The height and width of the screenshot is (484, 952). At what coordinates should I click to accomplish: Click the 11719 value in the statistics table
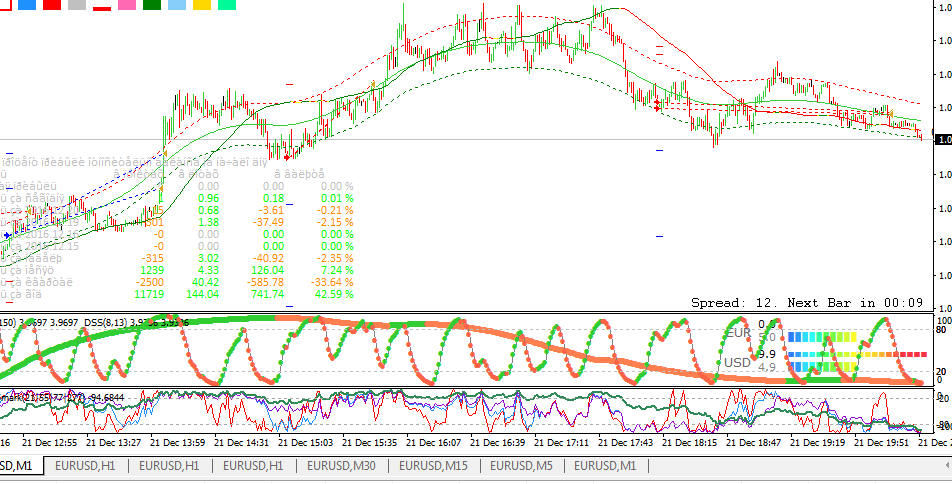click(x=149, y=294)
